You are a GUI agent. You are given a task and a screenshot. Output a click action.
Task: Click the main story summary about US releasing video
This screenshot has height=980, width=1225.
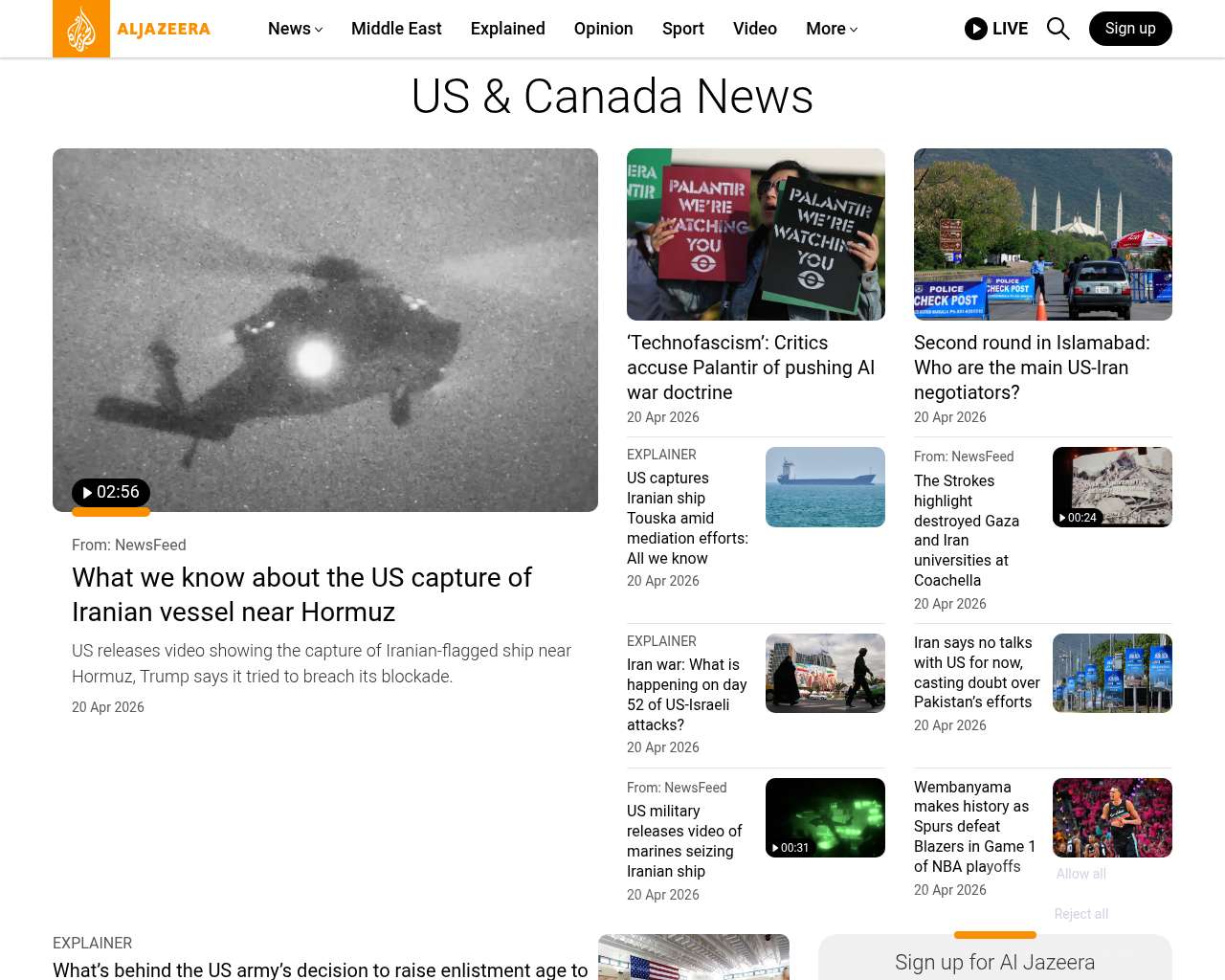point(322,663)
